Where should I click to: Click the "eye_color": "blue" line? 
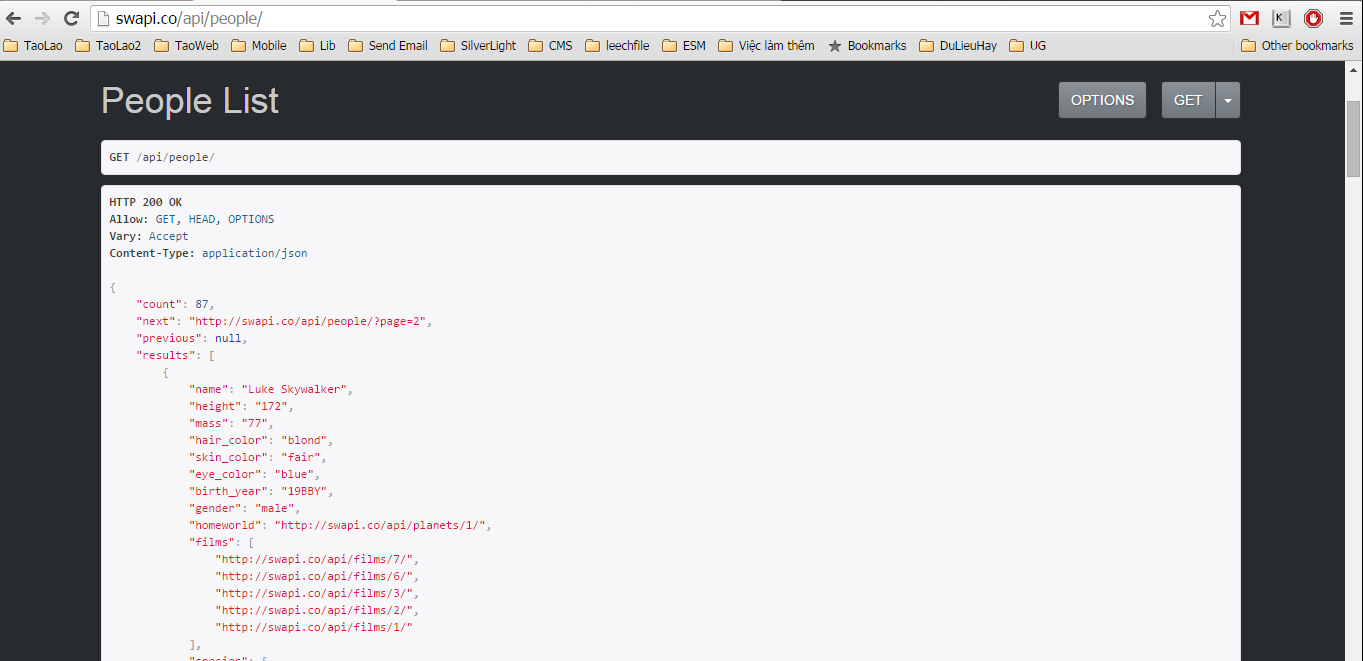254,474
